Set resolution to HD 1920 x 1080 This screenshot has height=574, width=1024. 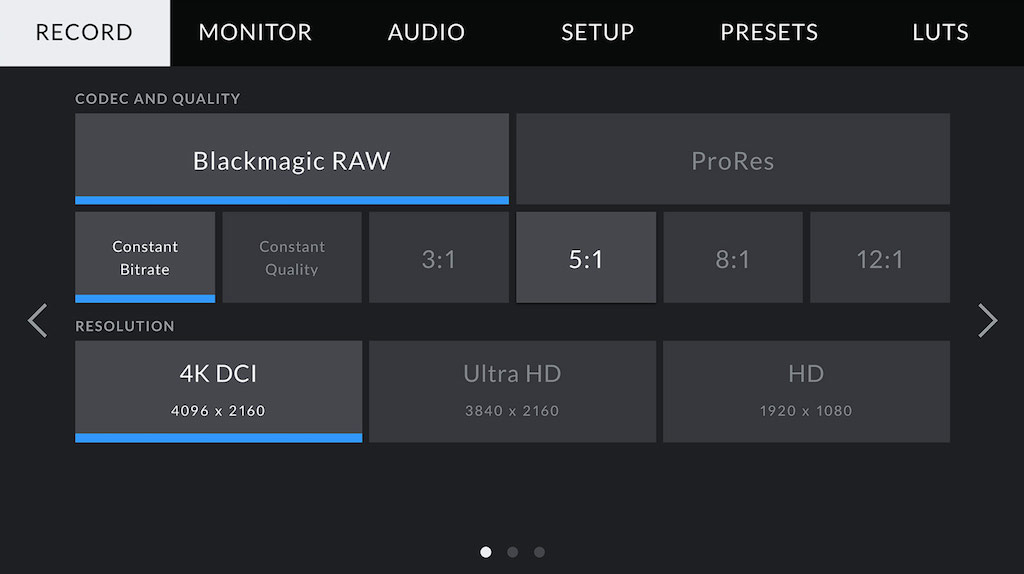tap(807, 392)
